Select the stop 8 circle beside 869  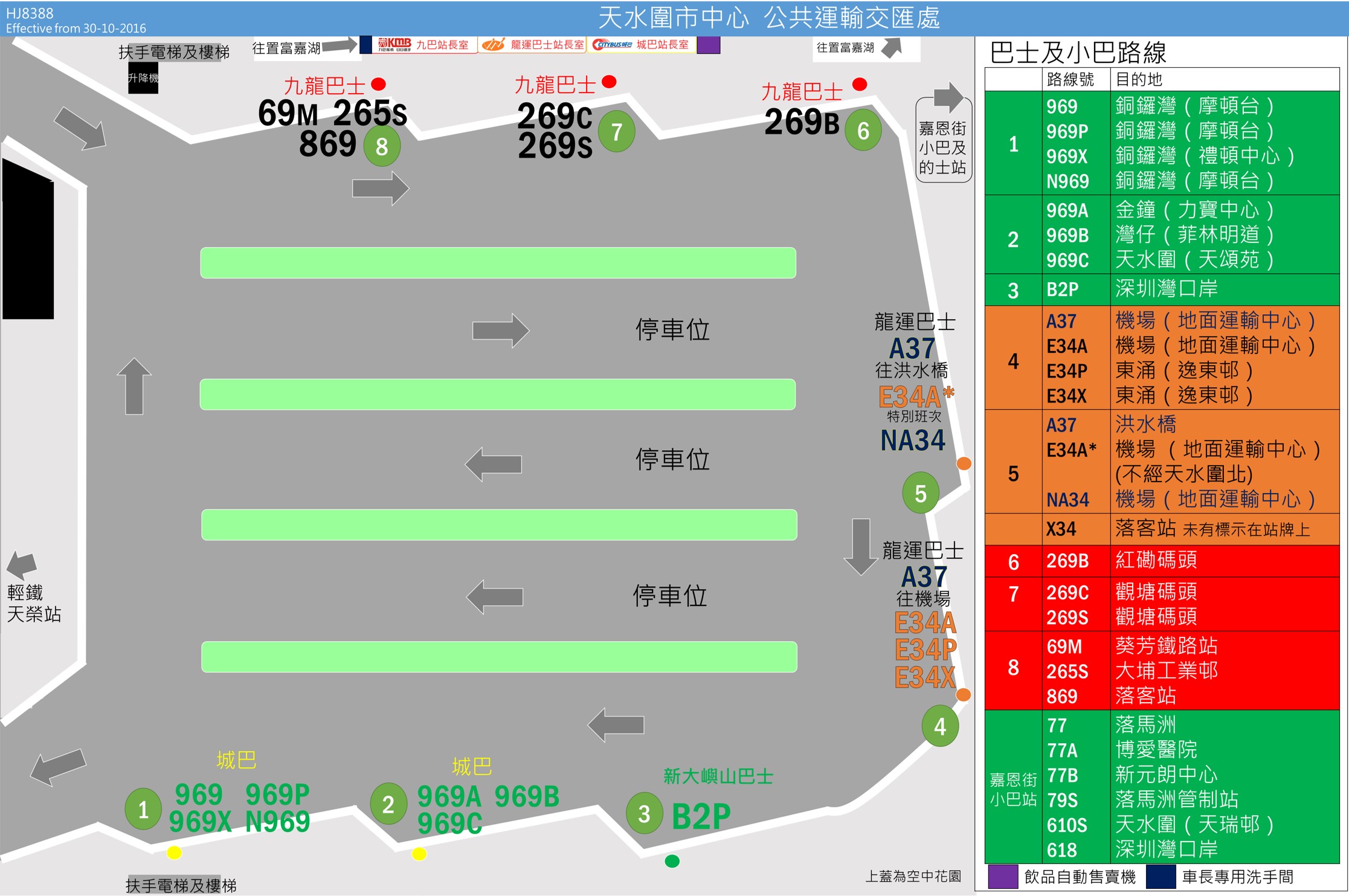click(382, 146)
